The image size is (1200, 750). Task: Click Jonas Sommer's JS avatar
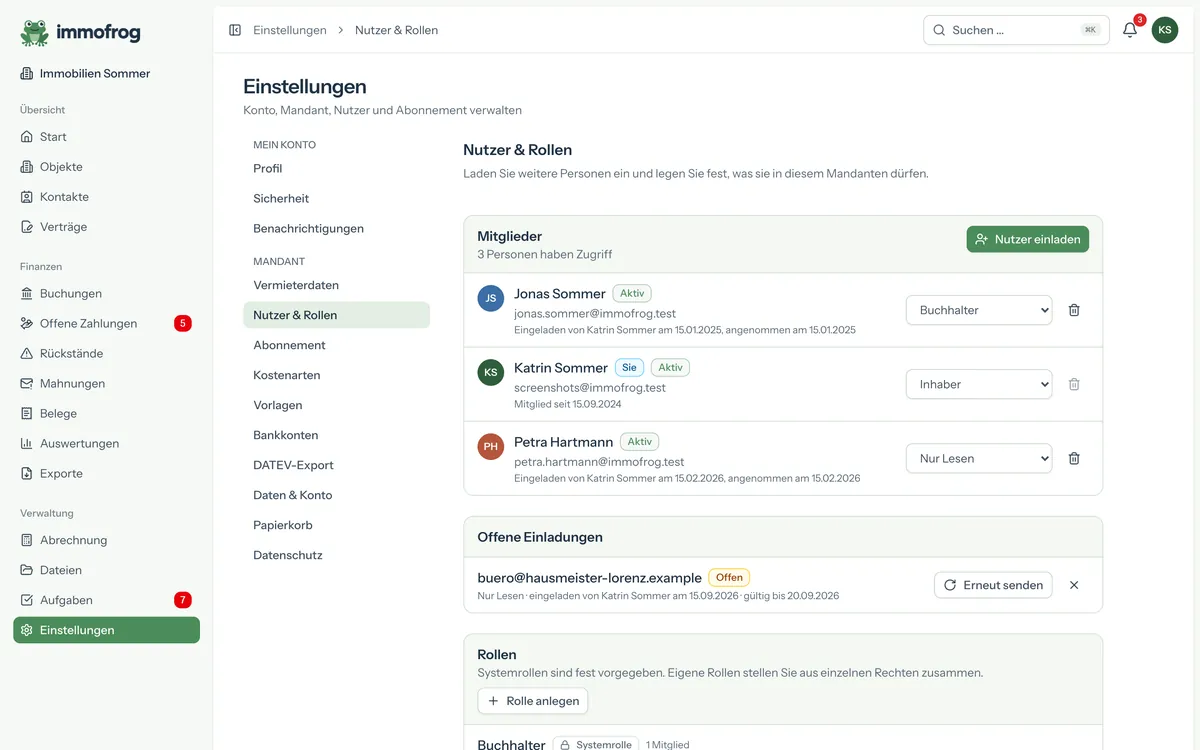tap(491, 298)
